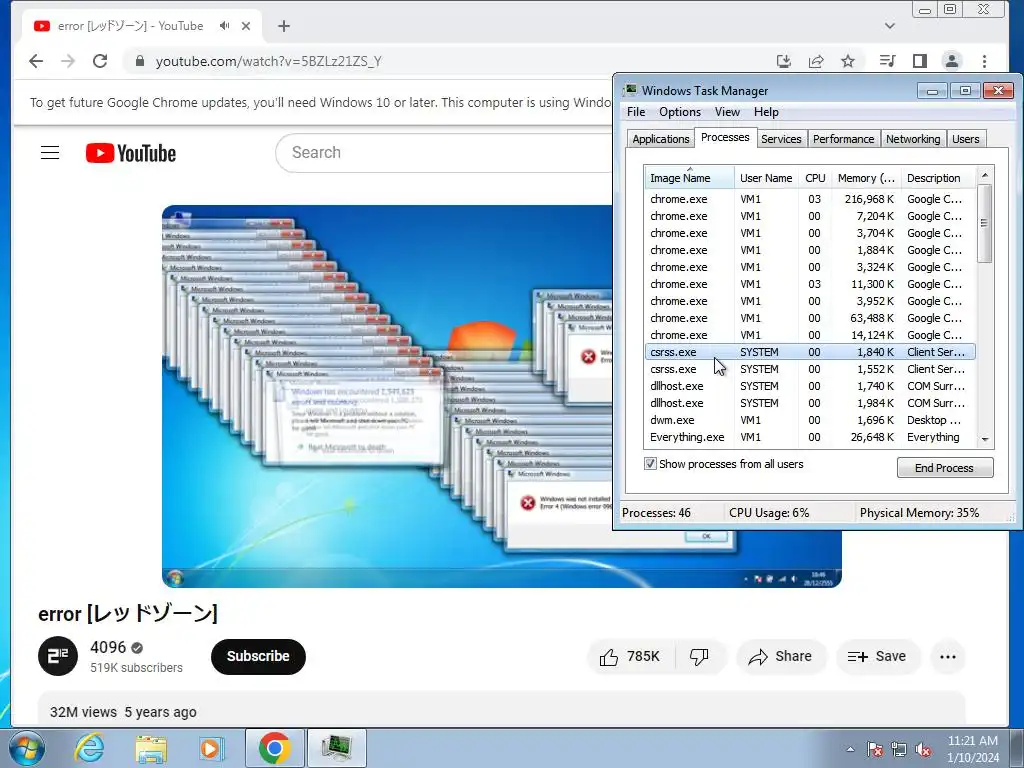Sort by CPU column header
Image resolution: width=1024 pixels, height=768 pixels.
coord(815,178)
